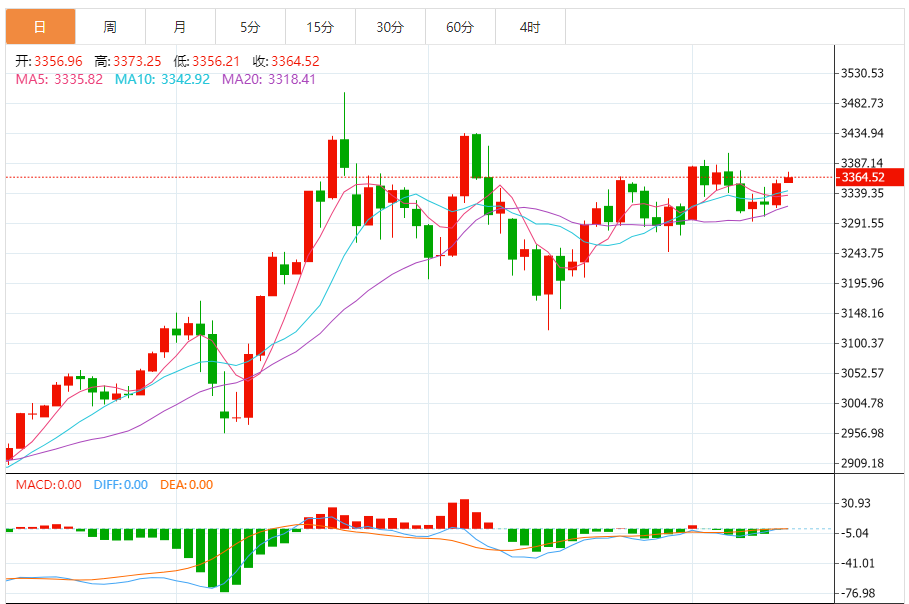Click the 3004.78 price axis label
Image resolution: width=909 pixels, height=604 pixels.
click(x=862, y=403)
